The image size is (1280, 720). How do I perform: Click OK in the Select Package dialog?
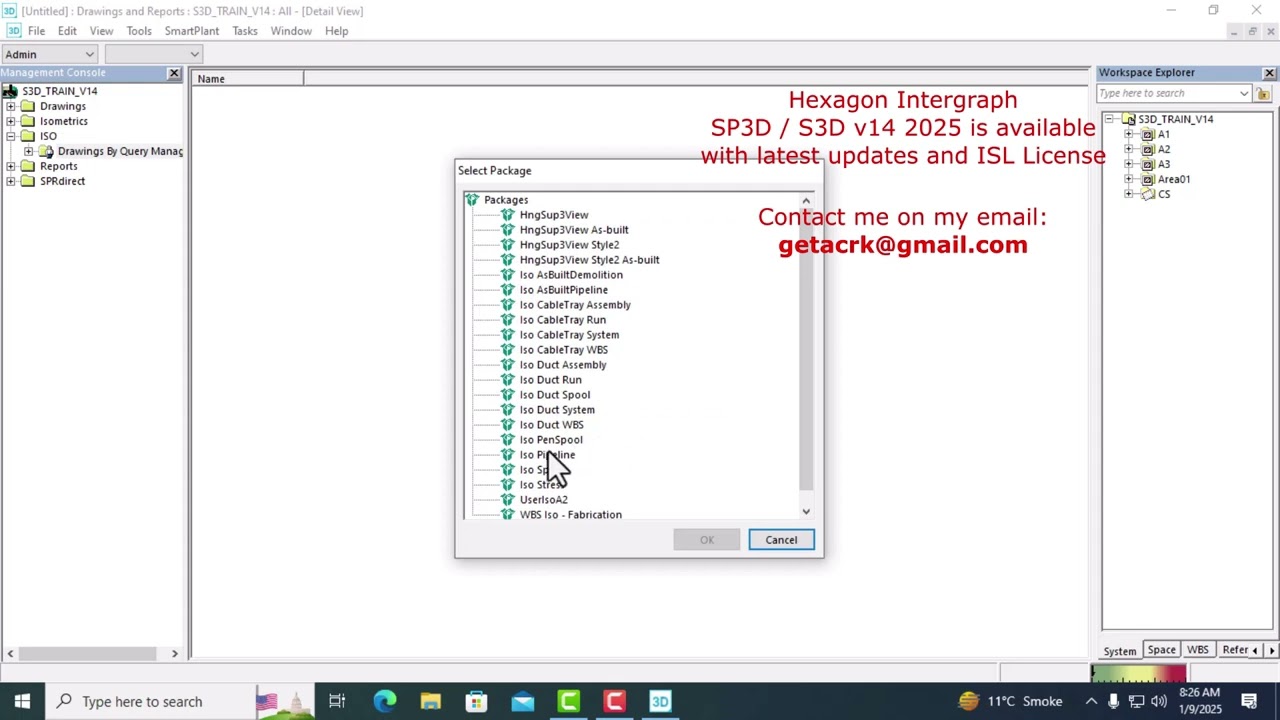click(707, 540)
